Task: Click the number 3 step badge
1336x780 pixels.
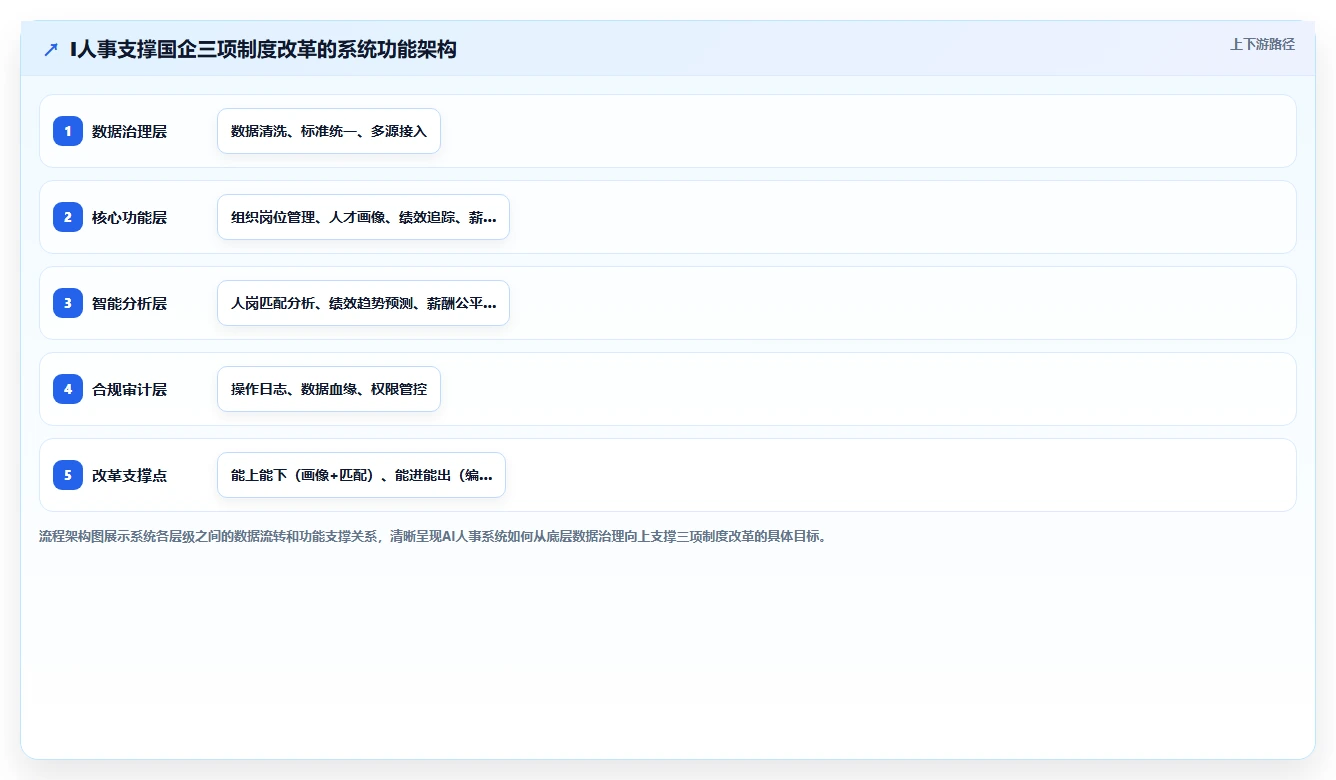Action: coord(68,303)
